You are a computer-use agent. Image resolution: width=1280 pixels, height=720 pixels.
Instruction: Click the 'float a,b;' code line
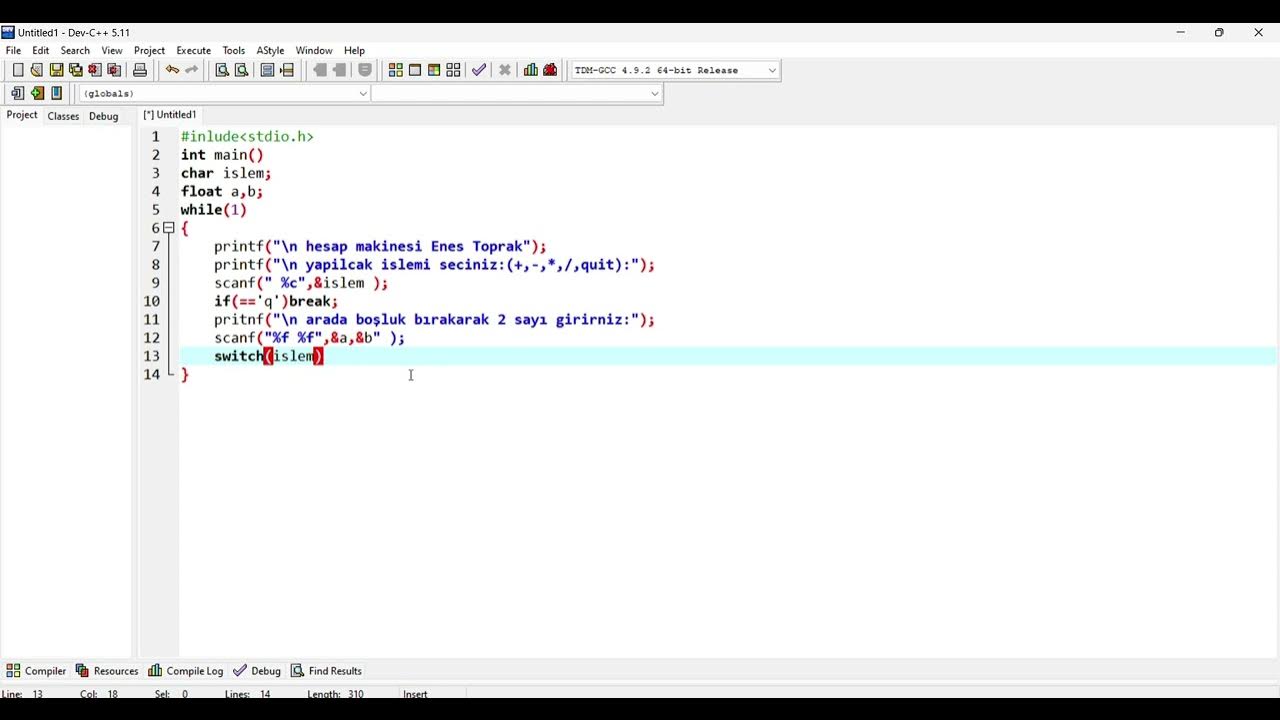point(222,191)
